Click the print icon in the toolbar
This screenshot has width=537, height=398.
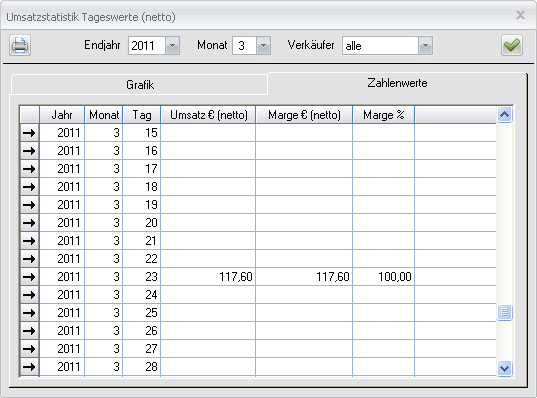[20, 45]
